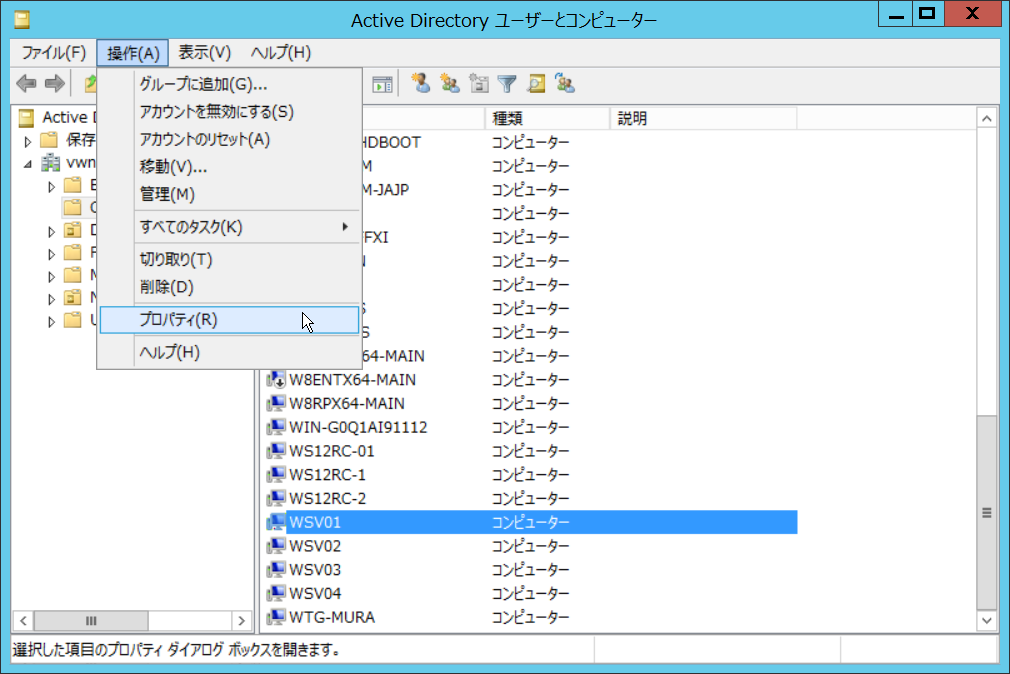This screenshot has width=1010, height=674.
Task: Click the Back arrow in the toolbar
Action: click(26, 83)
